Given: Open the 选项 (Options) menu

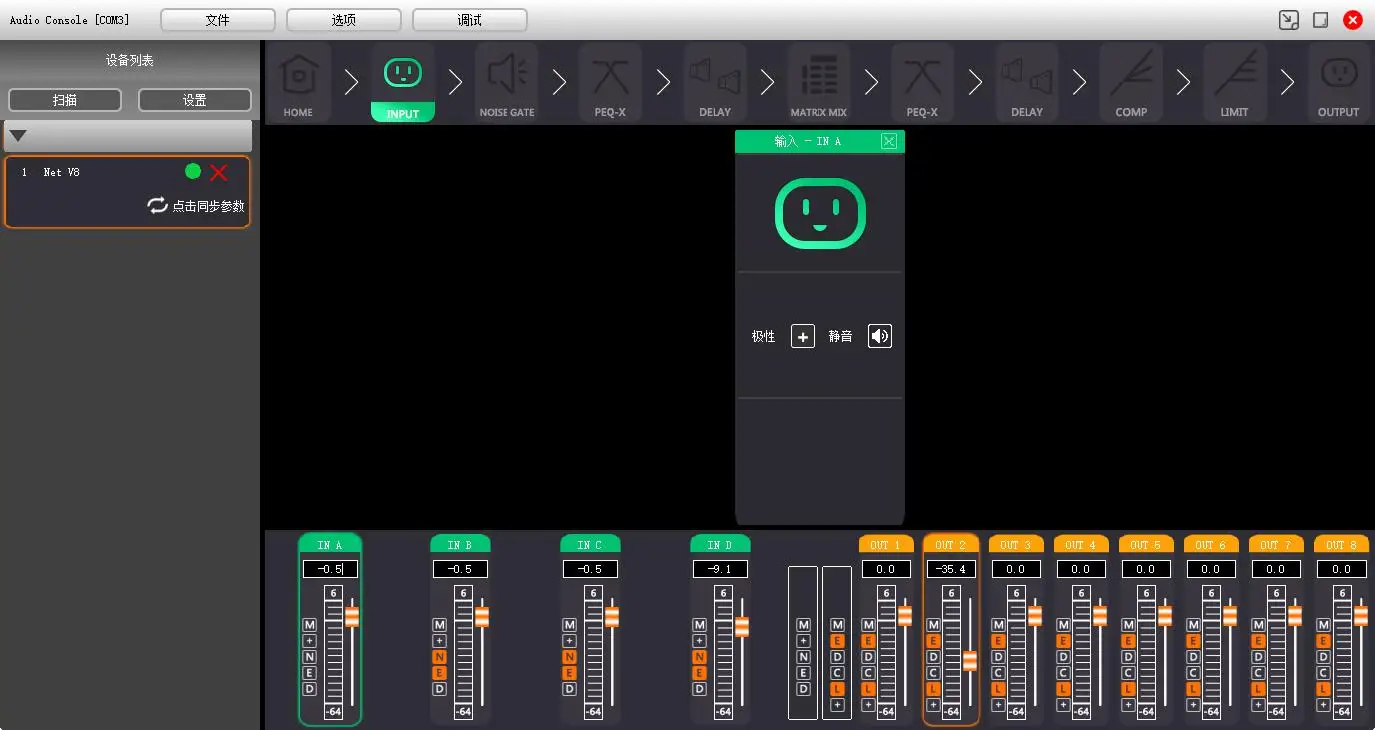Looking at the screenshot, I should 344,20.
